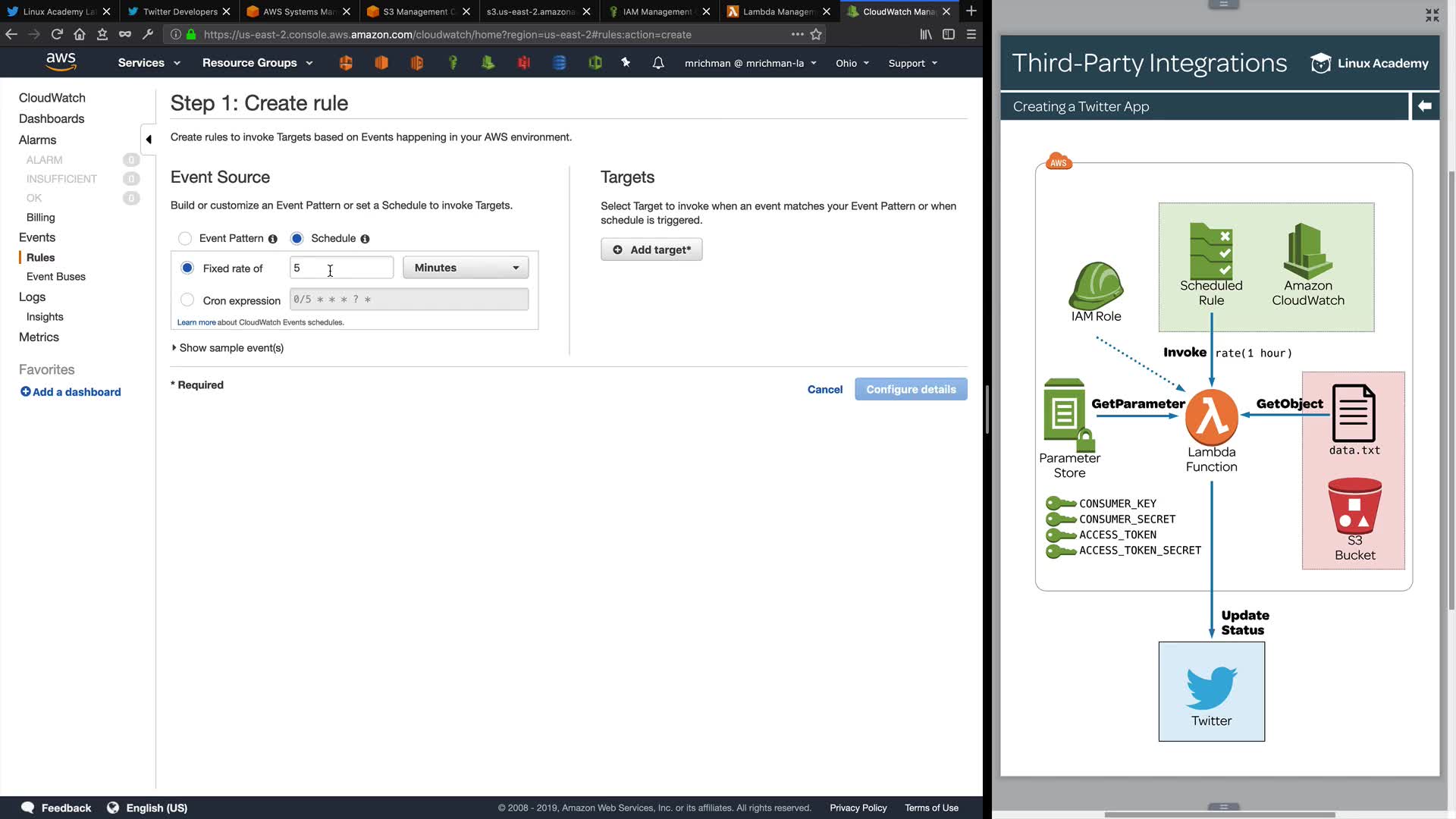Open the Minutes unit dropdown
This screenshot has height=819, width=1456.
[466, 268]
